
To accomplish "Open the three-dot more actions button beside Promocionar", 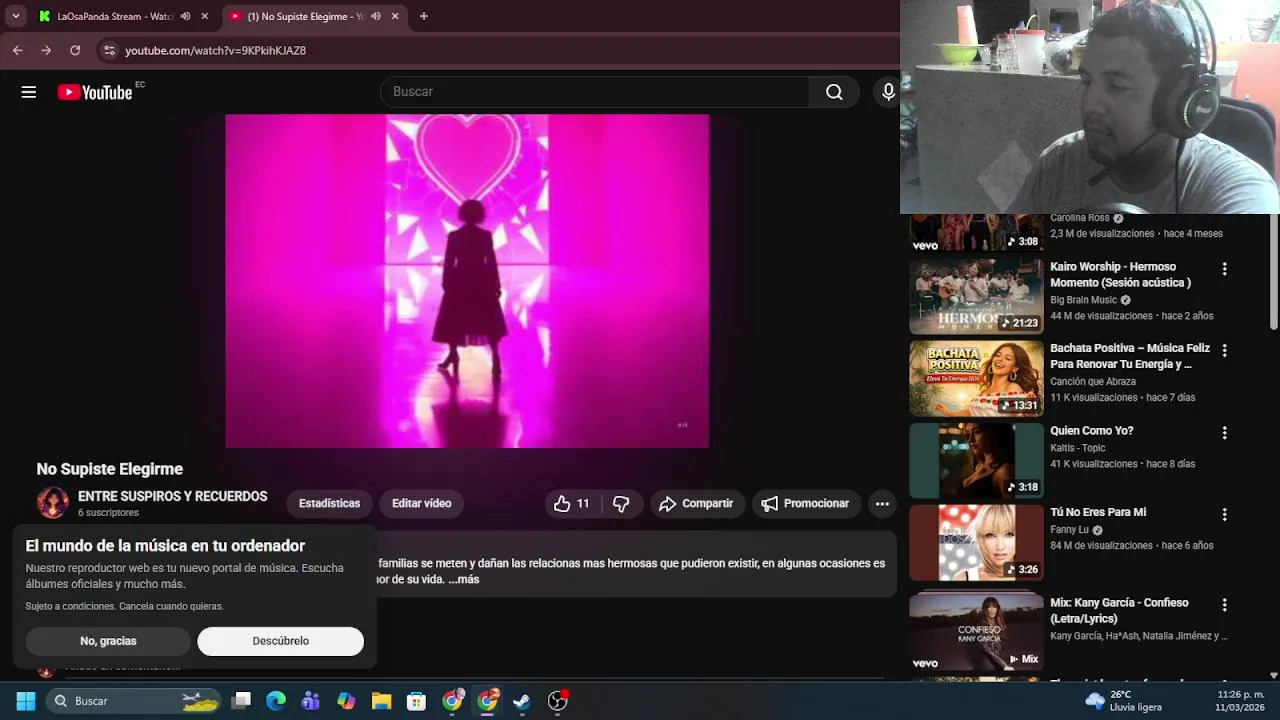I will (x=882, y=504).
